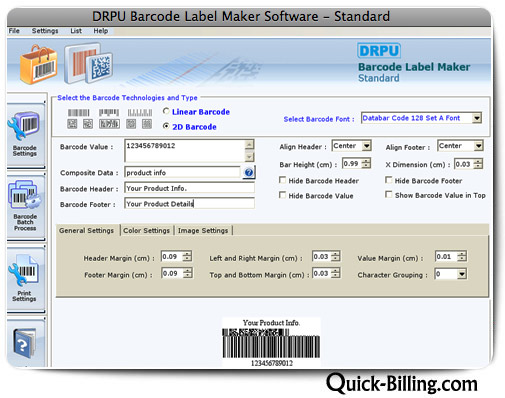This screenshot has height=398, width=505.
Task: Click the "123456789012" text under the barcode
Action: tap(272, 363)
